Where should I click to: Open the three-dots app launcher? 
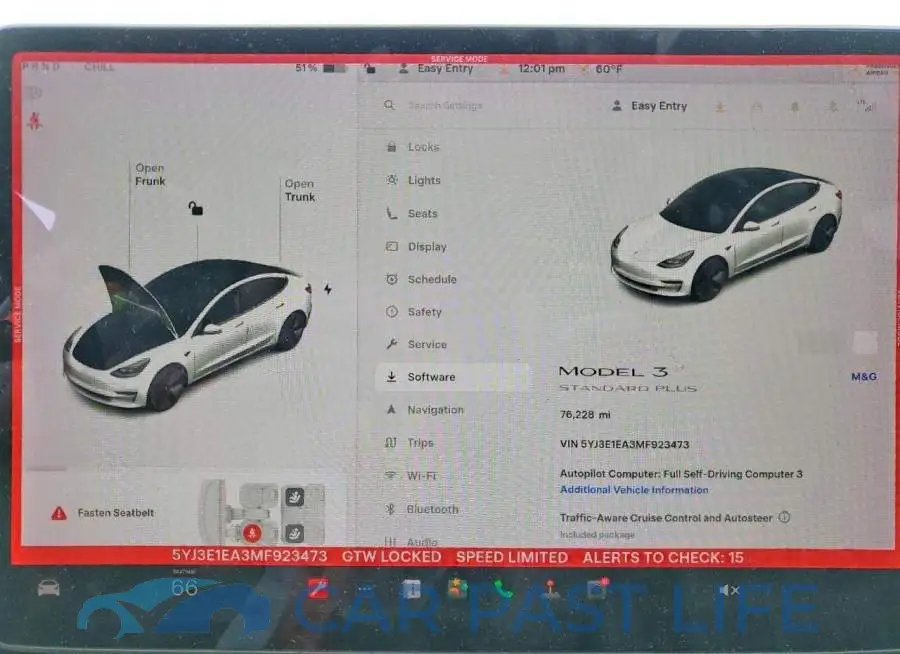point(365,589)
